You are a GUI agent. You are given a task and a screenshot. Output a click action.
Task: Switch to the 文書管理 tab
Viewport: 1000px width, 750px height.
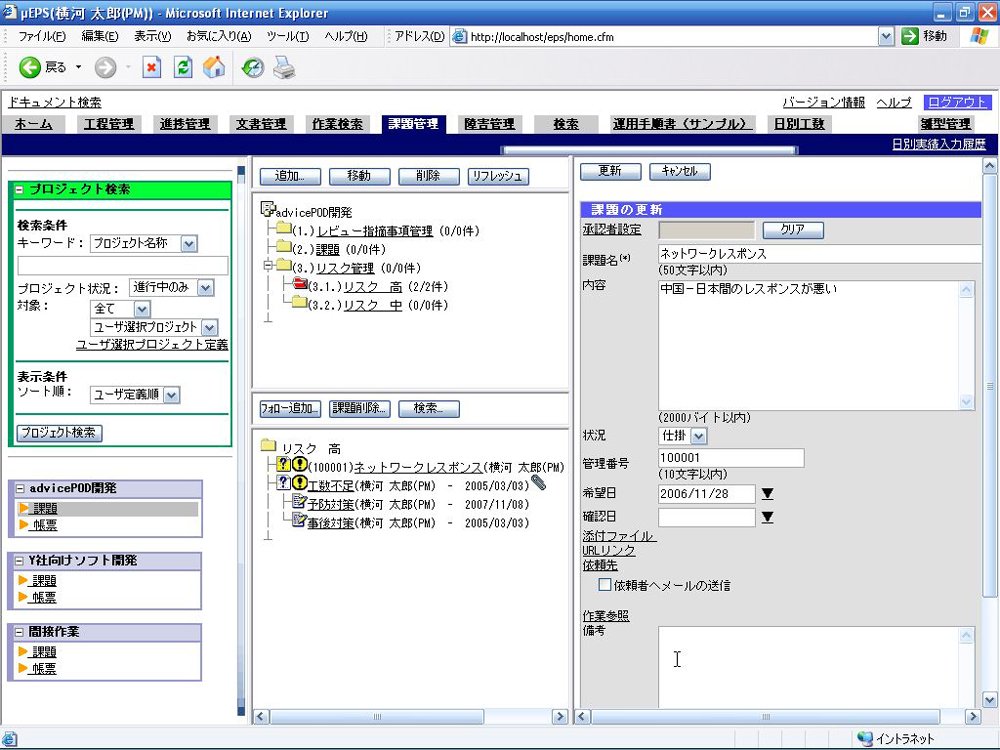261,124
